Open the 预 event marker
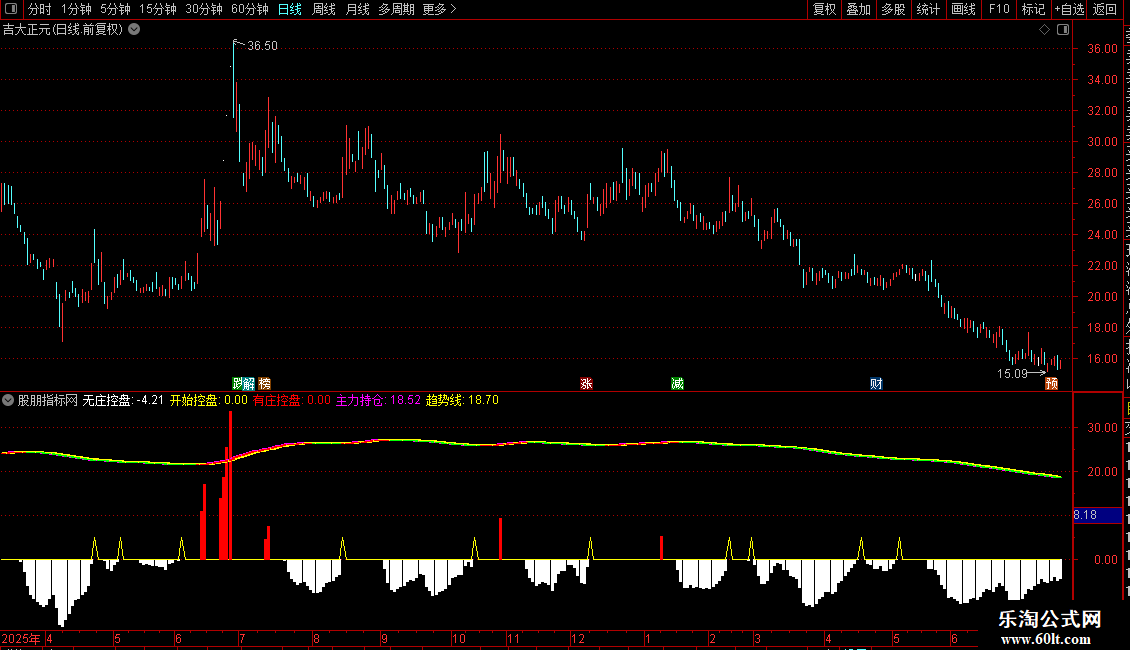Image resolution: width=1130 pixels, height=650 pixels. click(x=1052, y=383)
